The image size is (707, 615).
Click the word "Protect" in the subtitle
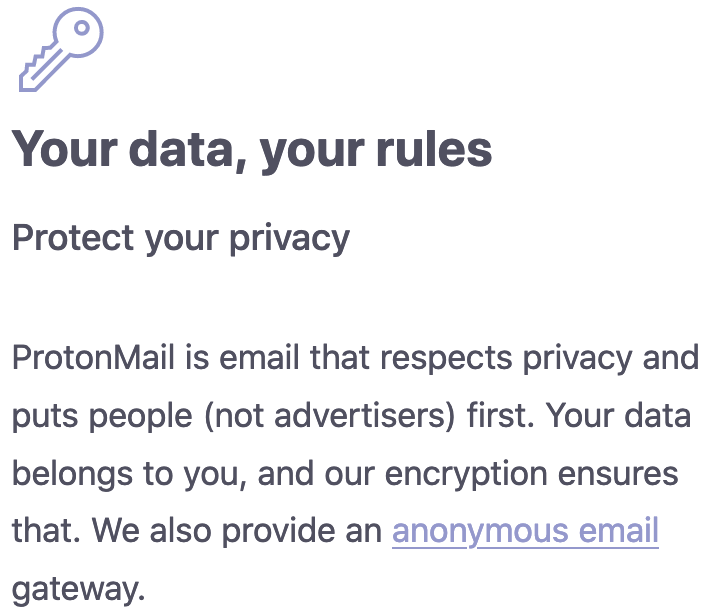pos(73,238)
